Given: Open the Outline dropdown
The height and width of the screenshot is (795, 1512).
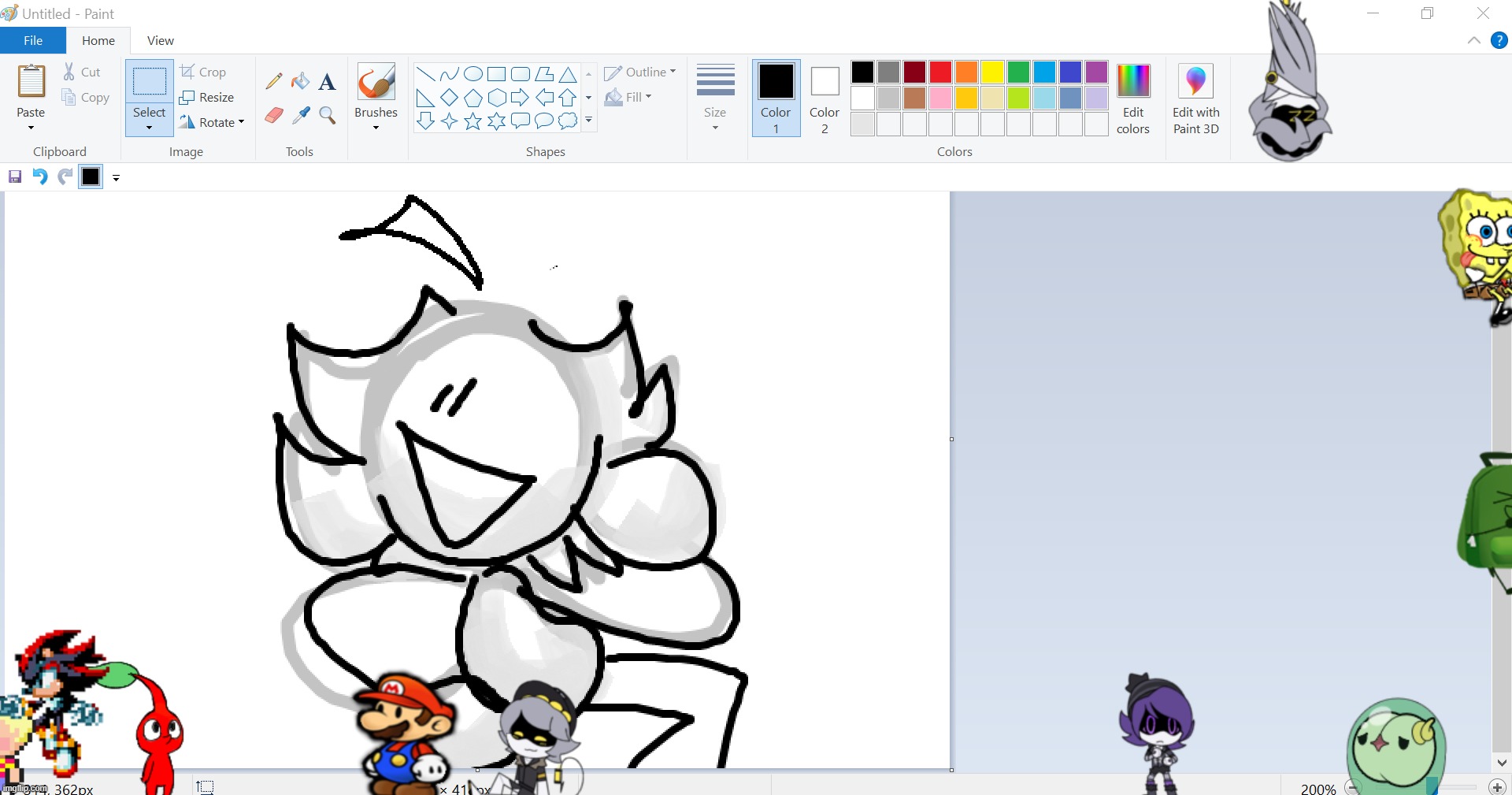Looking at the screenshot, I should tap(640, 72).
